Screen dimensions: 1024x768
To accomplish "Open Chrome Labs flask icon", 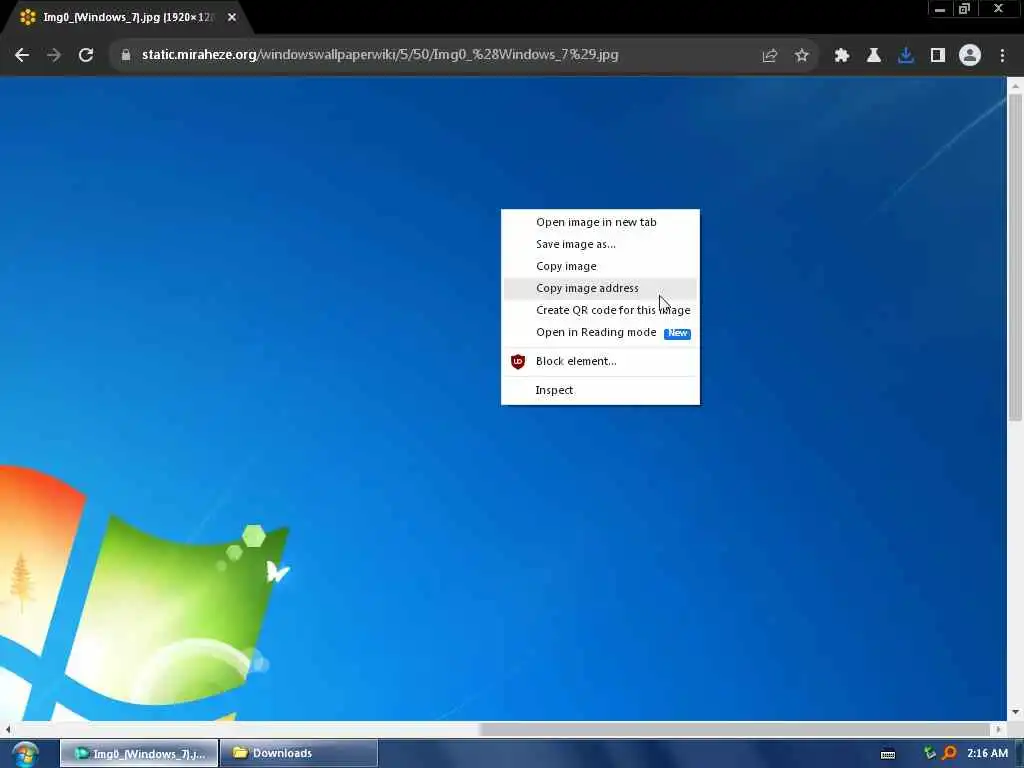I will pos(874,56).
